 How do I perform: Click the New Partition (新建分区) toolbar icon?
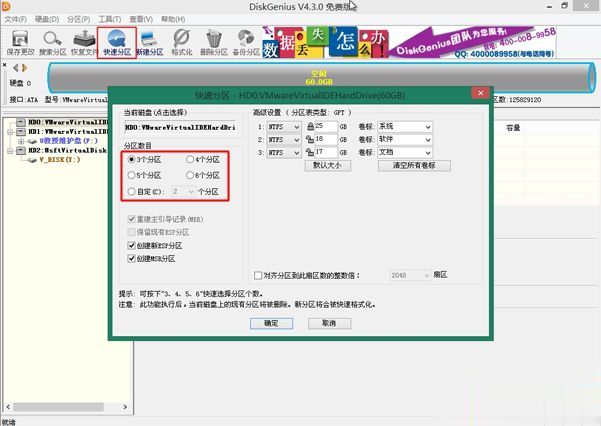150,42
